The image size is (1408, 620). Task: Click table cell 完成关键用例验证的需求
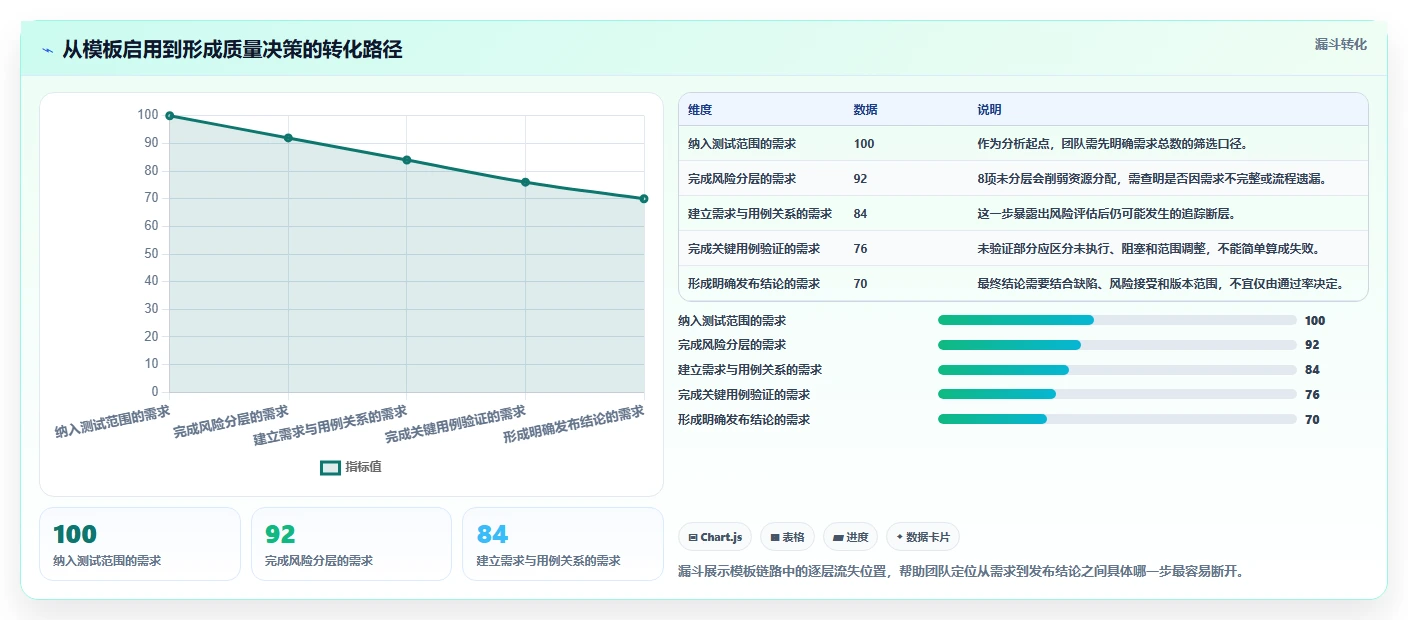754,249
